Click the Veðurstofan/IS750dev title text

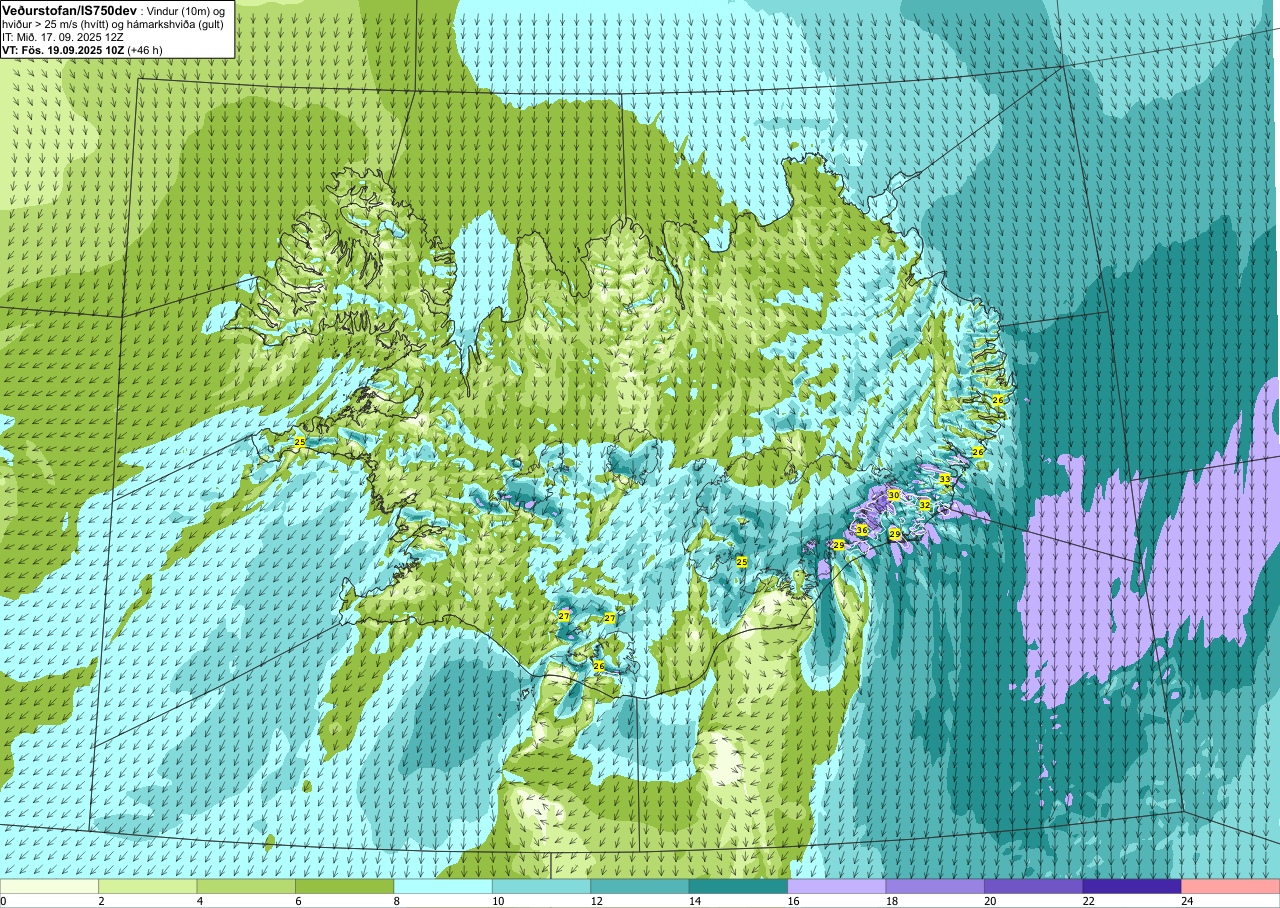70,10
